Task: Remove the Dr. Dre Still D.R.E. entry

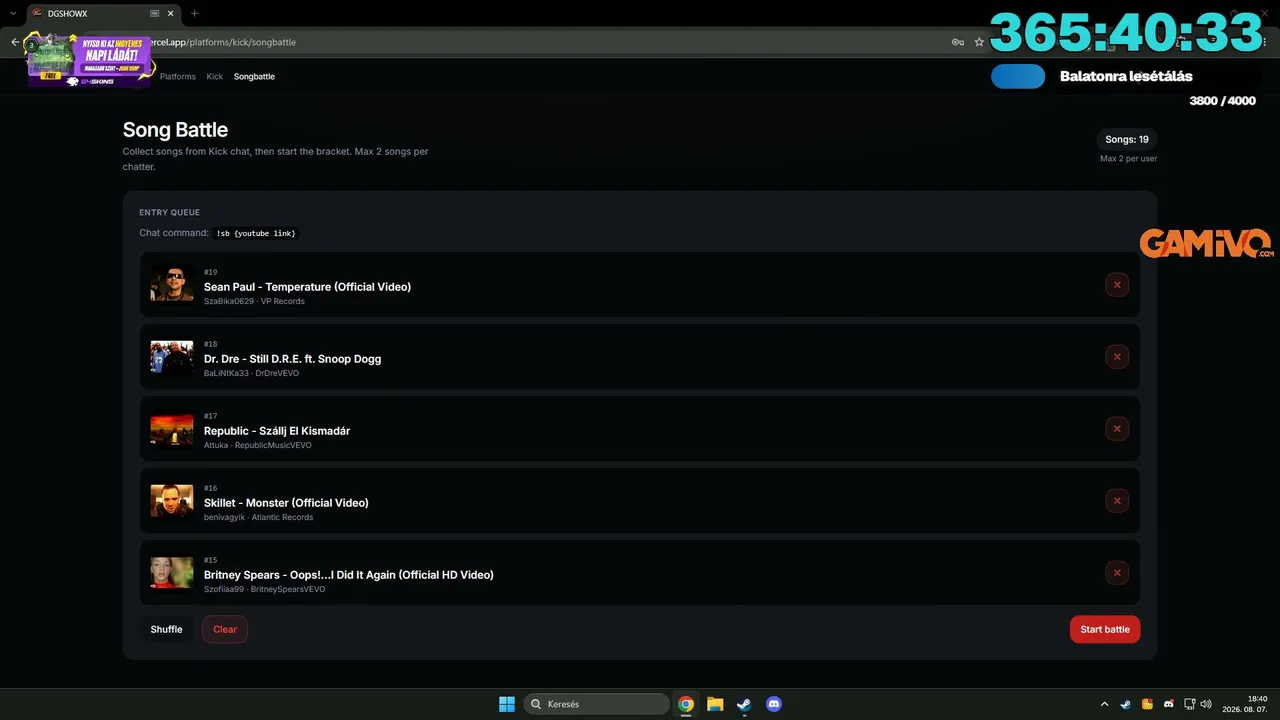Action: click(x=1117, y=357)
